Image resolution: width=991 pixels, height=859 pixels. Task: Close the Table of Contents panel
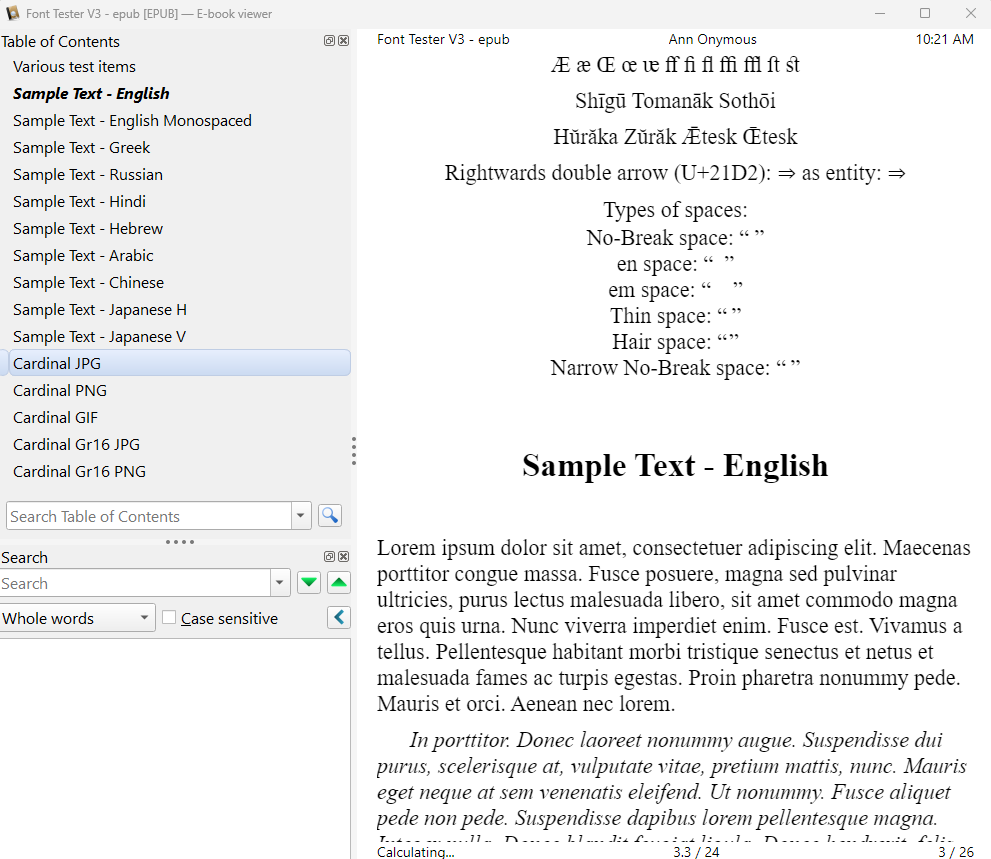click(343, 40)
